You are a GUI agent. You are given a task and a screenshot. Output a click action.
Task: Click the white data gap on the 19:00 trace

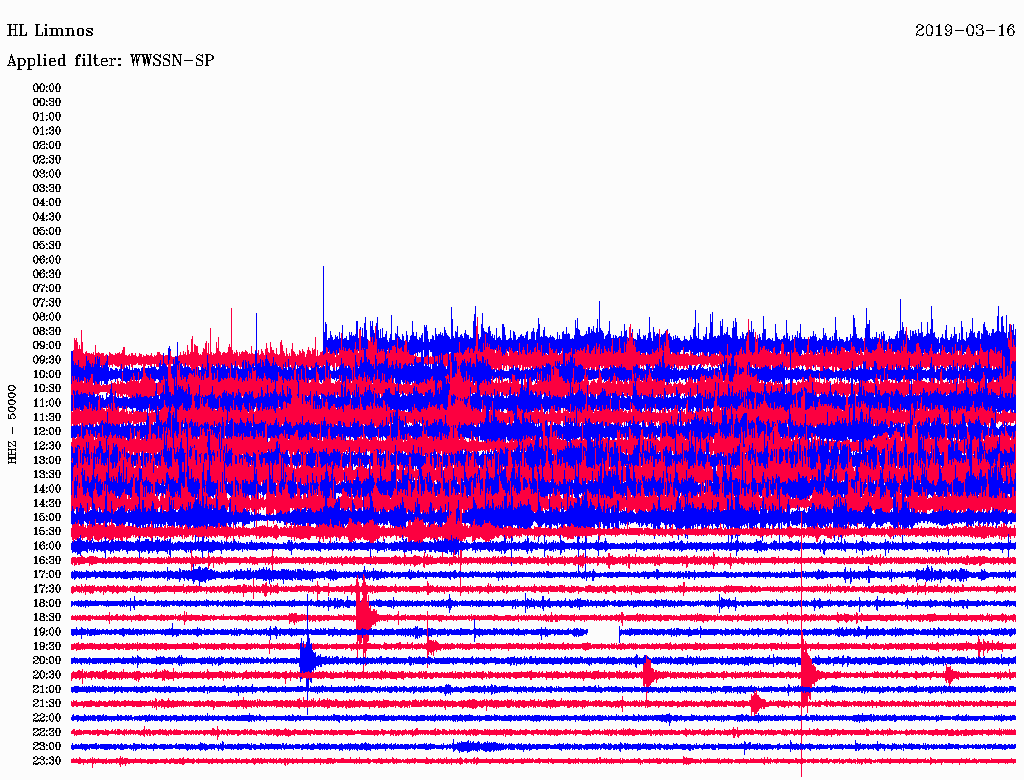pyautogui.click(x=603, y=633)
